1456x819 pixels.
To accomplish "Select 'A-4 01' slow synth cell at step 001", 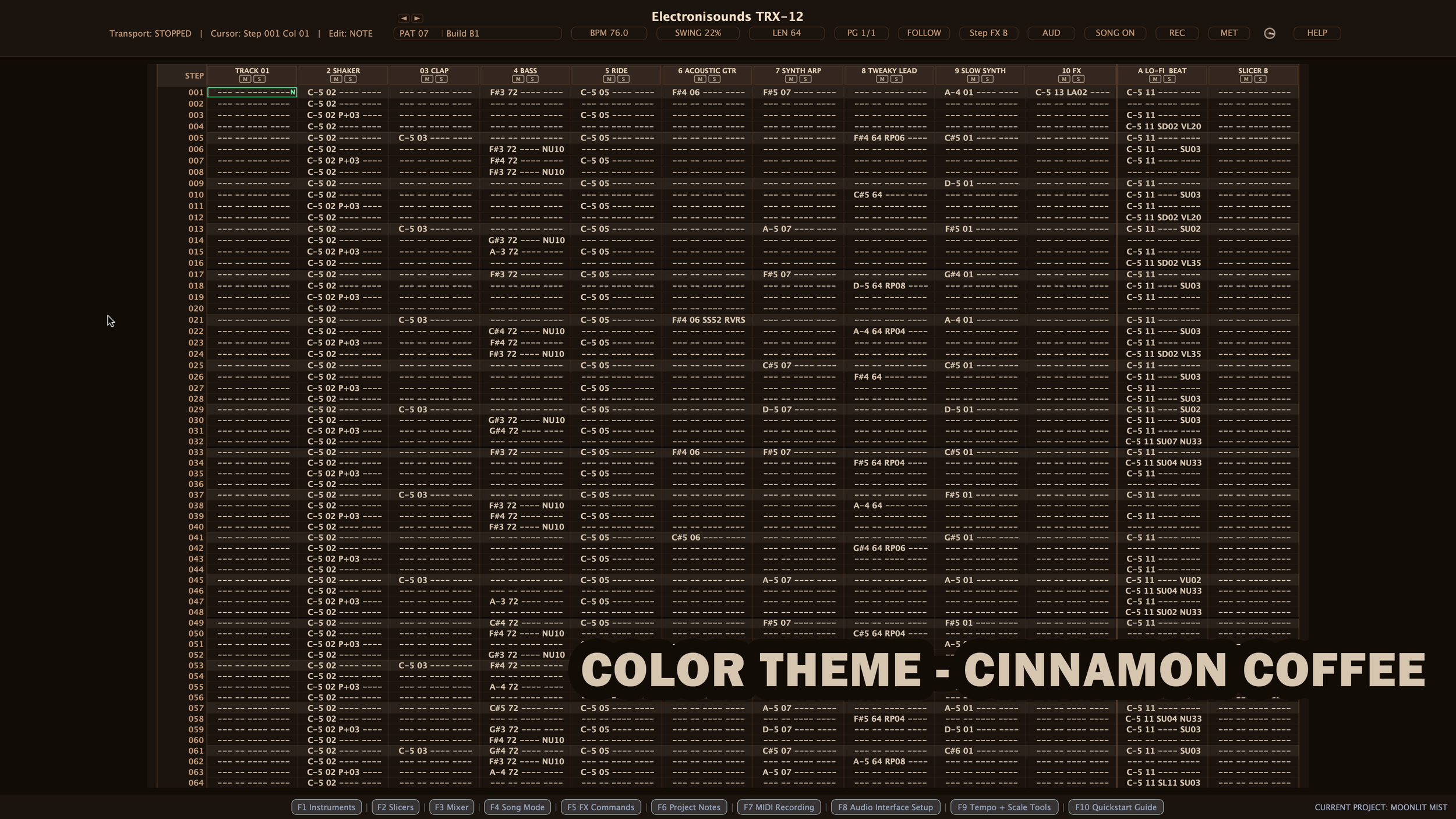I will (981, 92).
